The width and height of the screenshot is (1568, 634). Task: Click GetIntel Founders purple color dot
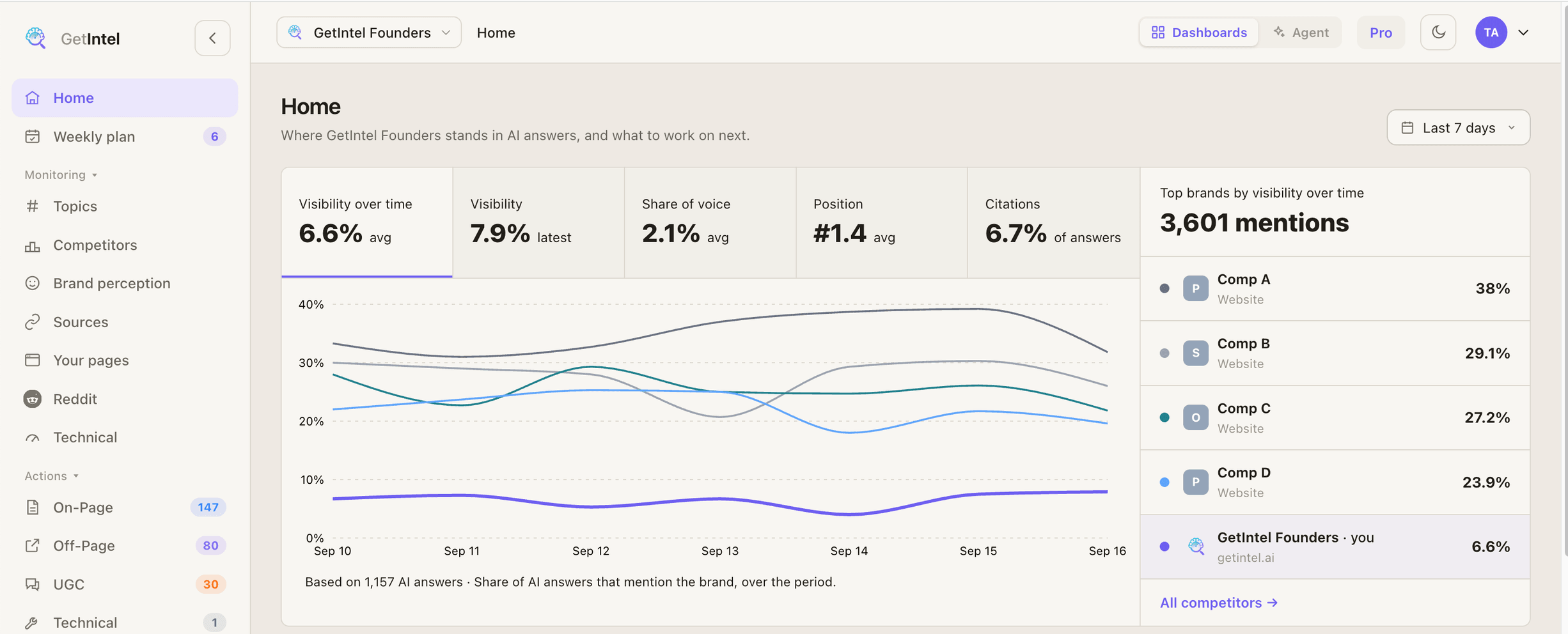pyautogui.click(x=1164, y=546)
